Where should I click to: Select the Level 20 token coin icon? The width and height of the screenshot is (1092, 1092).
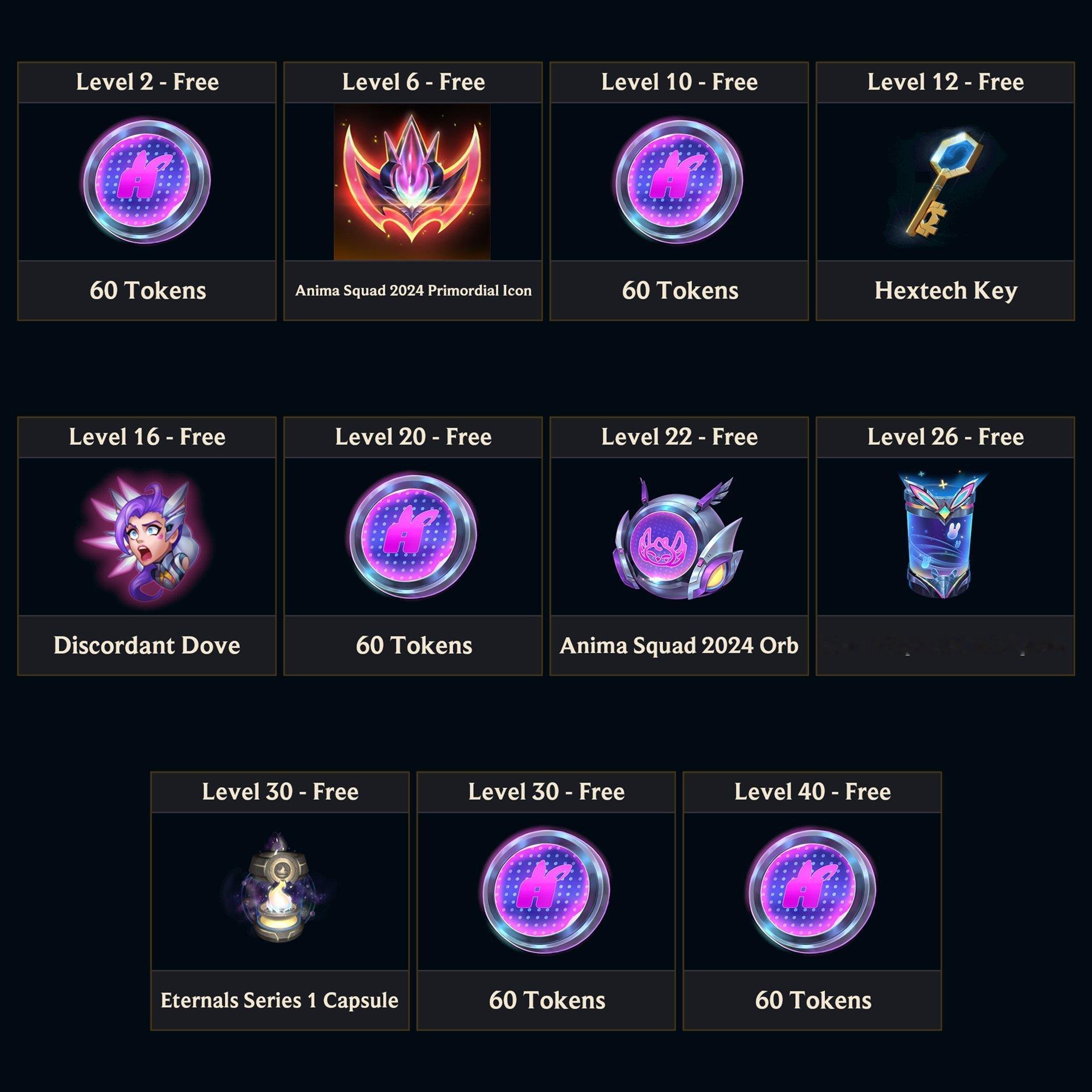pyautogui.click(x=413, y=536)
